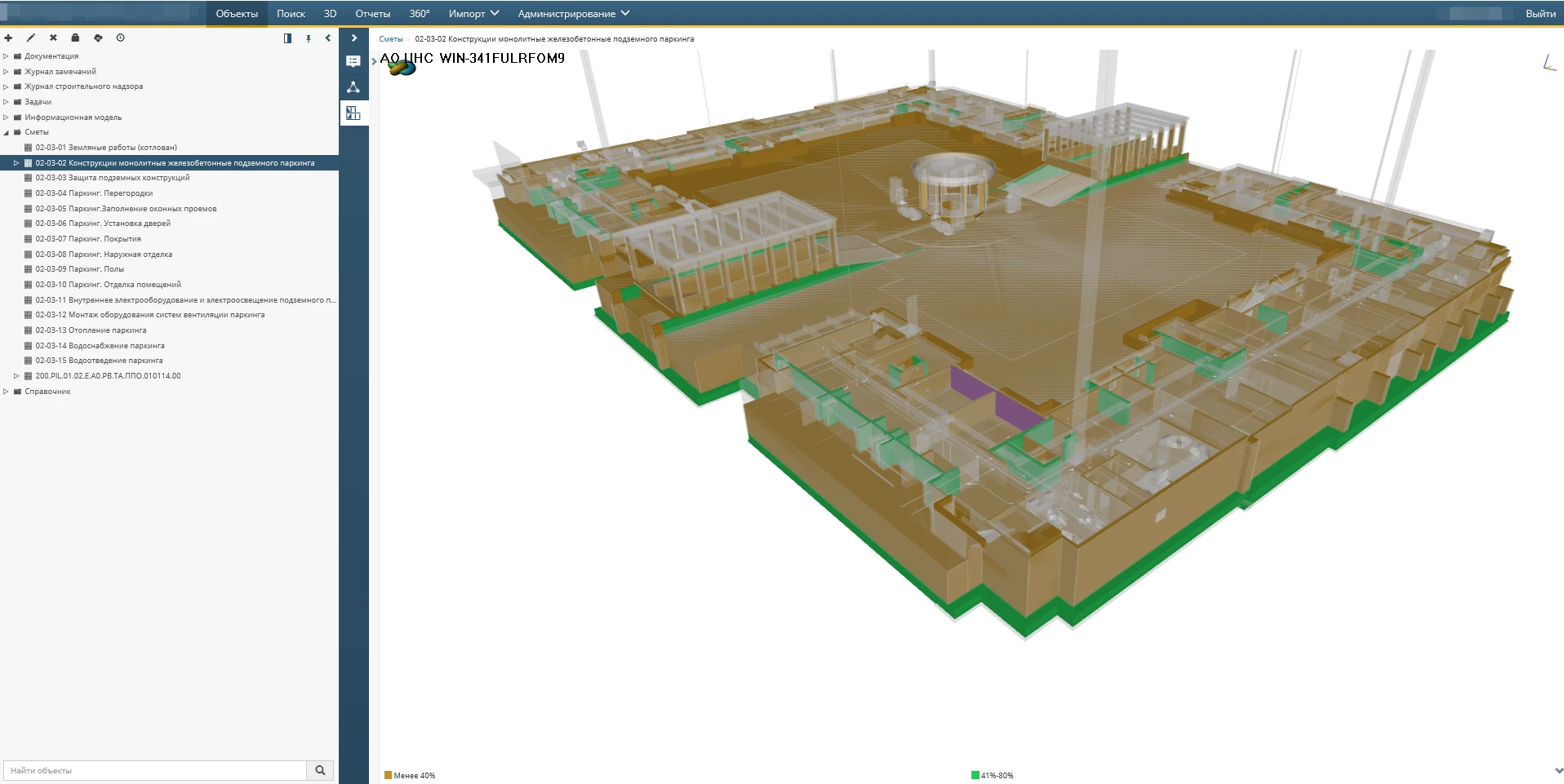The height and width of the screenshot is (784, 1564).
Task: Click the plus icon to add object
Action: [x=8, y=38]
